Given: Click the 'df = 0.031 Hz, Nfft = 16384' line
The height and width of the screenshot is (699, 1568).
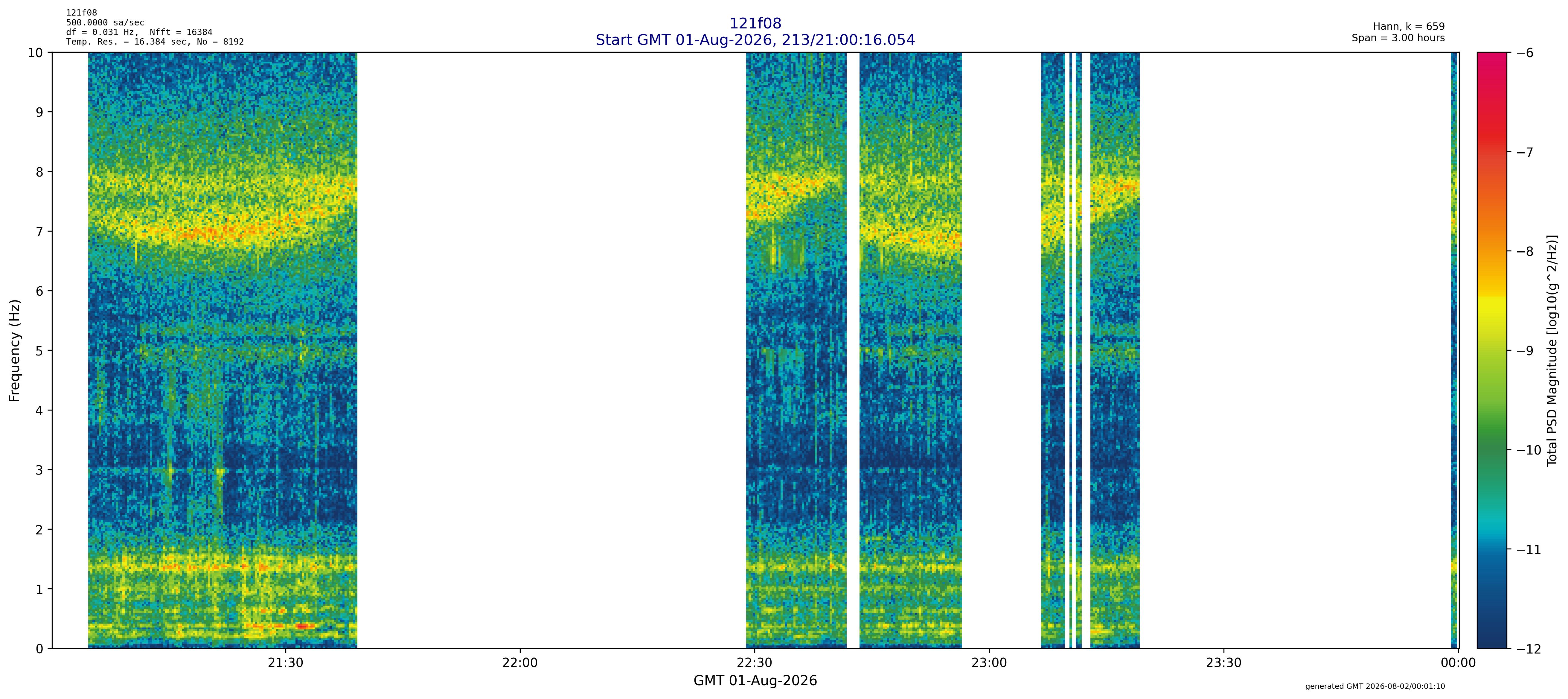Looking at the screenshot, I should coord(139,32).
